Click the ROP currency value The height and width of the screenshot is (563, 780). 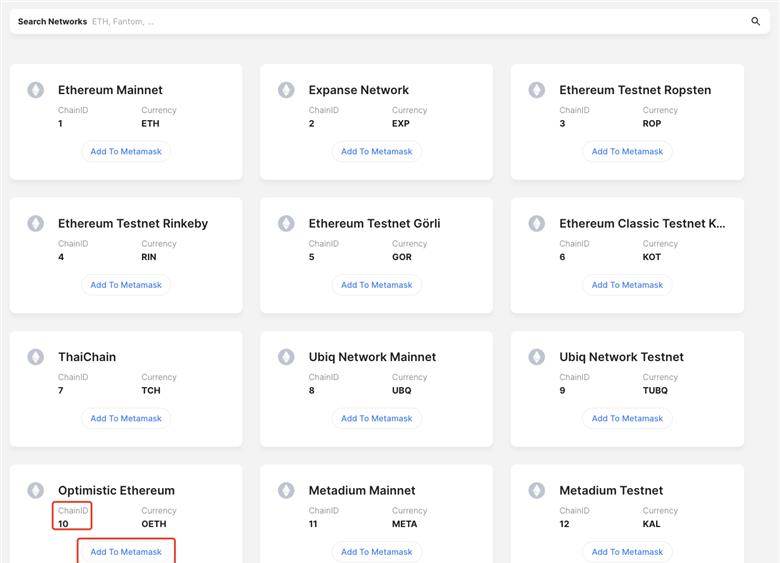pos(652,123)
